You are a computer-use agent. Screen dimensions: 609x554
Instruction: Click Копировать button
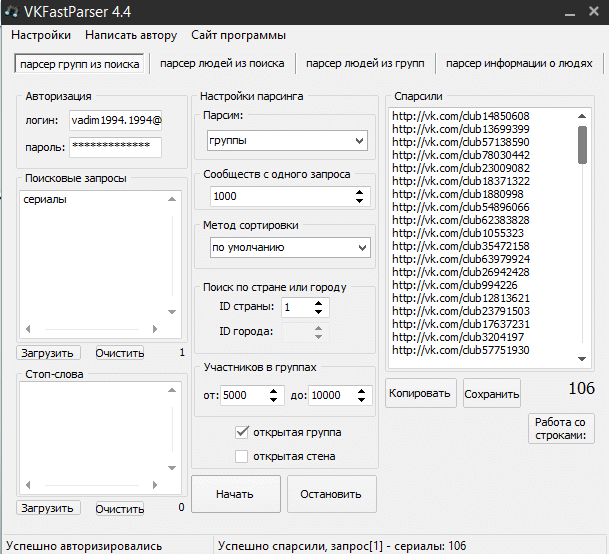(x=421, y=393)
